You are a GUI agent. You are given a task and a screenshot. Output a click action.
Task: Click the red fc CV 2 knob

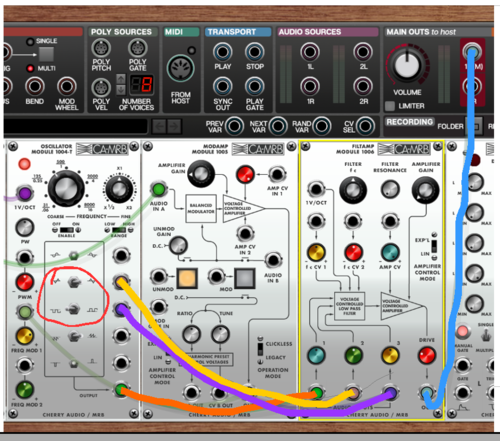pyautogui.click(x=353, y=253)
